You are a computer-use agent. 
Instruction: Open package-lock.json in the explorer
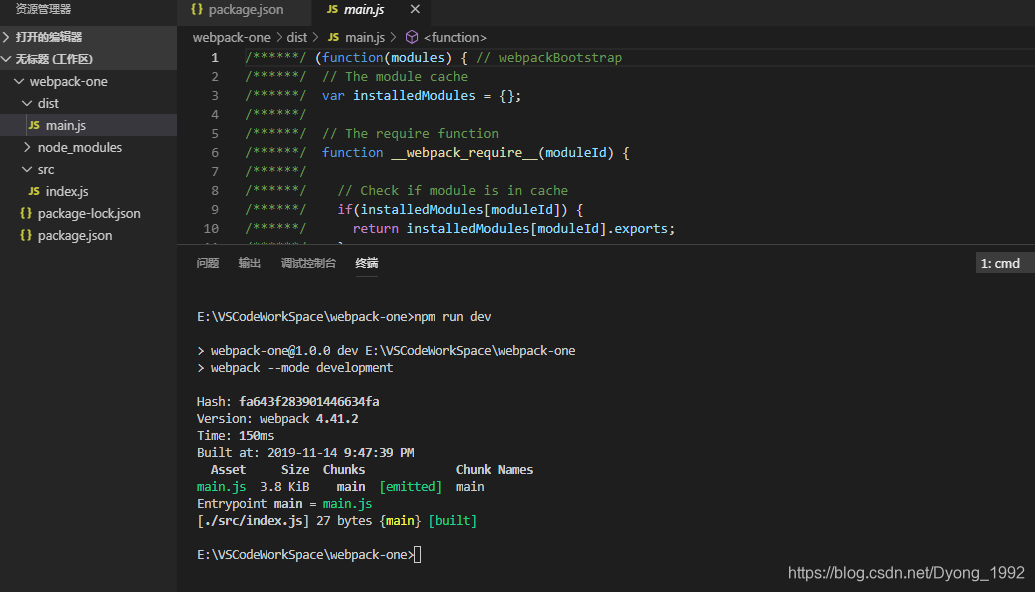point(88,213)
